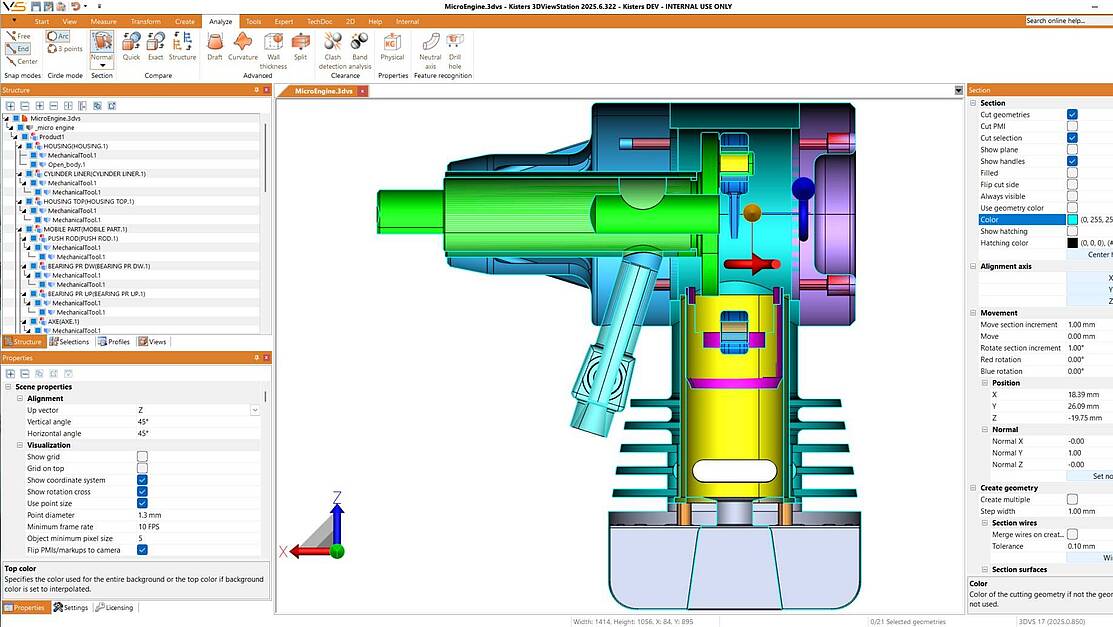
Task: Click the Clash detection icon
Action: pos(333,42)
